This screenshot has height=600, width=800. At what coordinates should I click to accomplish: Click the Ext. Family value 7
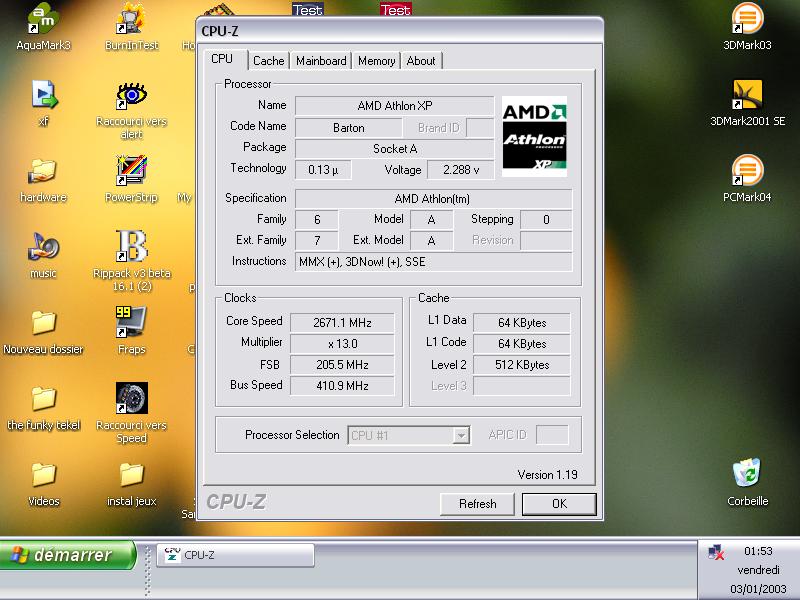click(317, 240)
